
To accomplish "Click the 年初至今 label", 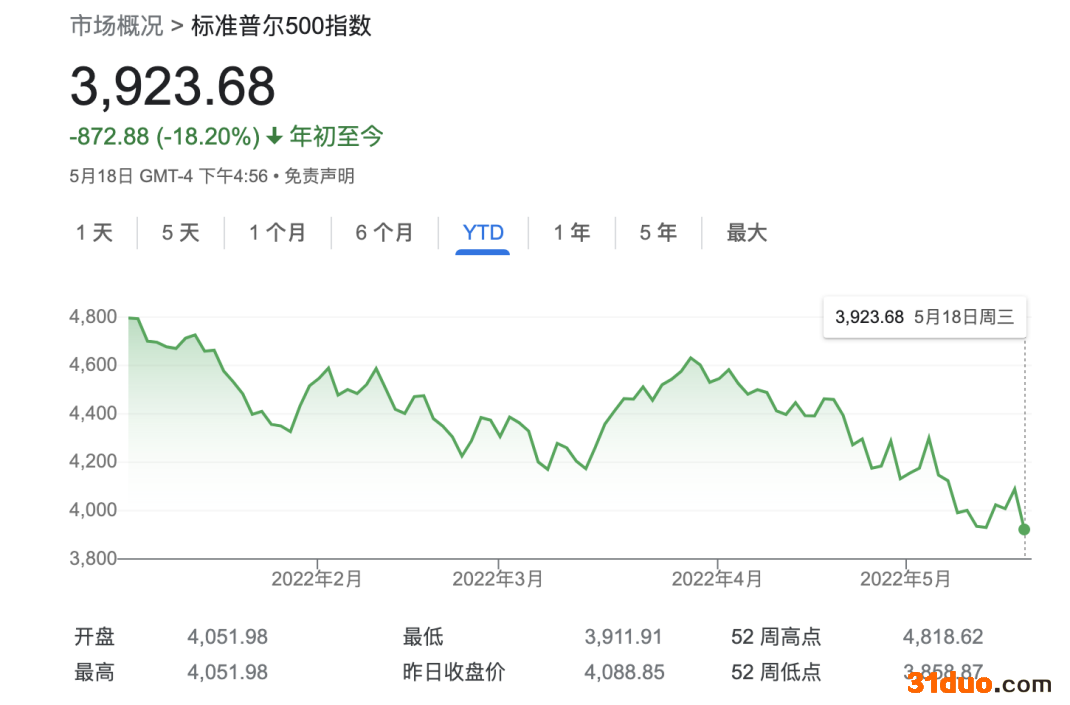I will 336,136.
